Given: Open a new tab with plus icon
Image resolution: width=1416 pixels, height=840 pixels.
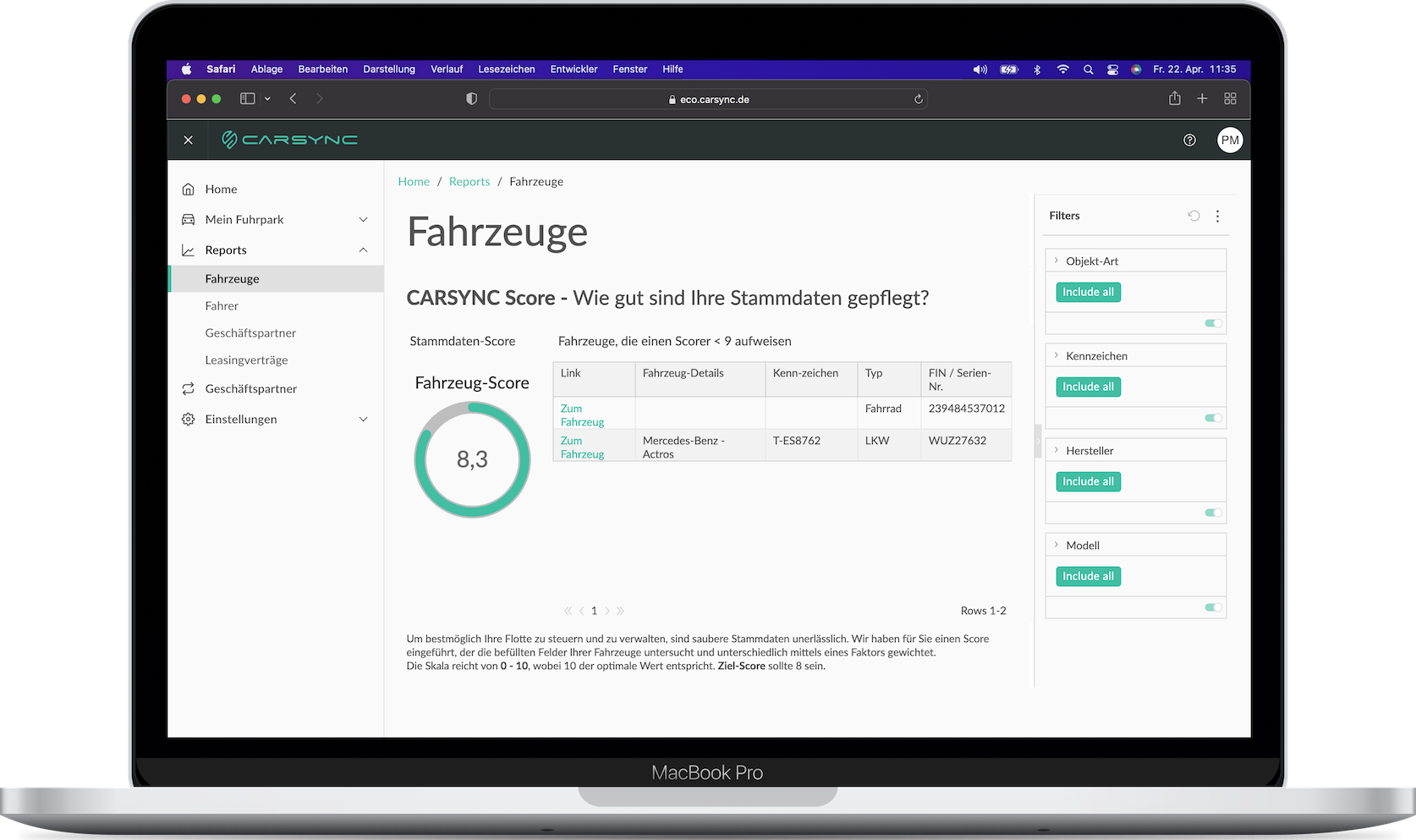Looking at the screenshot, I should click(1202, 99).
